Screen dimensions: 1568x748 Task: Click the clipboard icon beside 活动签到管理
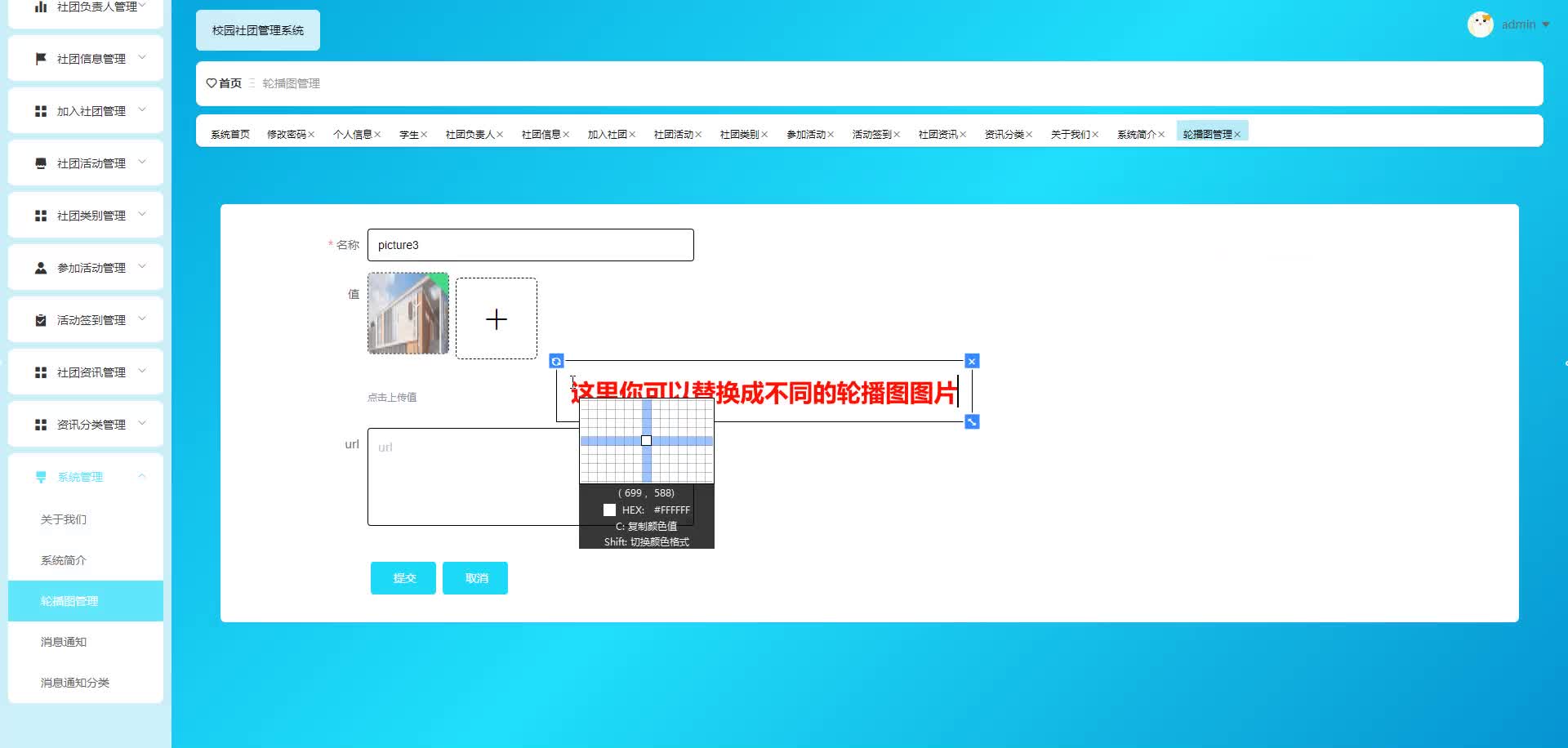click(41, 320)
